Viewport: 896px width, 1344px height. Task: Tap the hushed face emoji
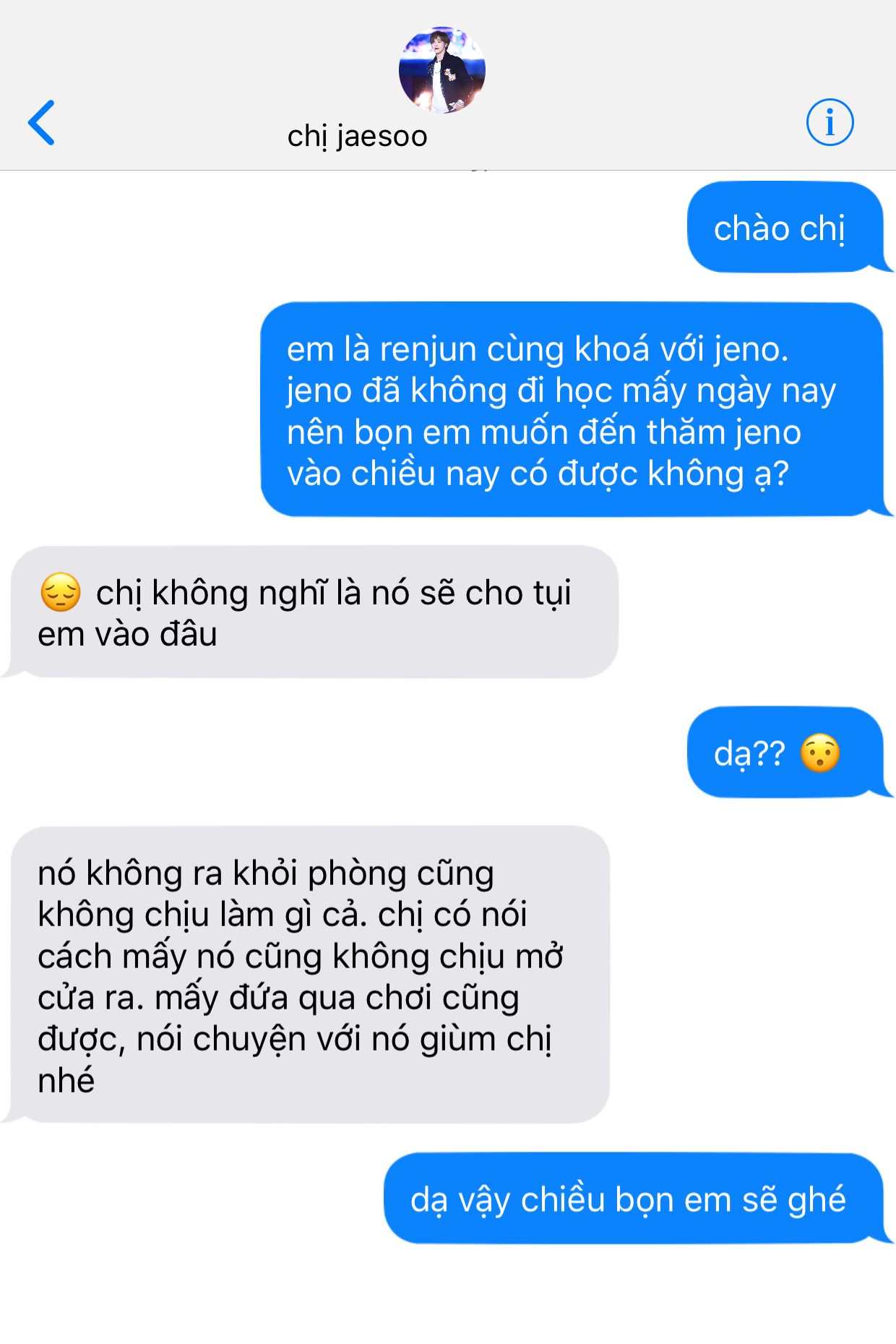pyautogui.click(x=820, y=753)
